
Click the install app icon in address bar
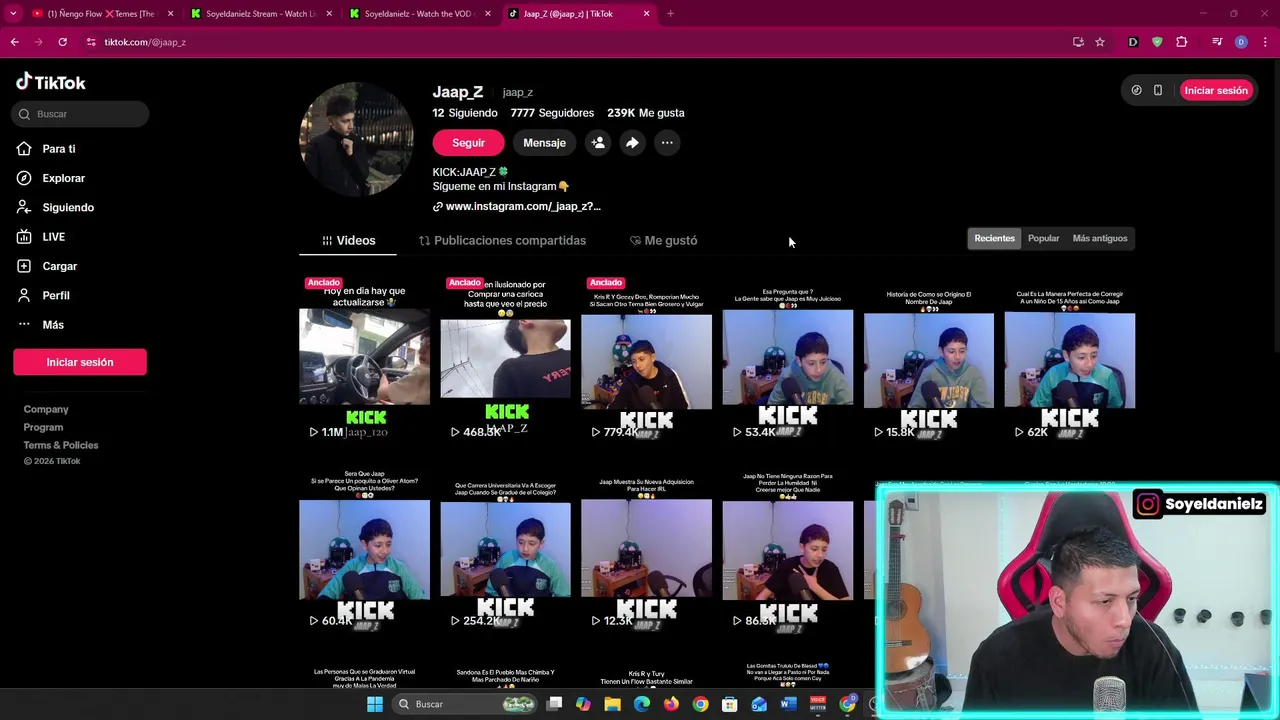[x=1078, y=42]
